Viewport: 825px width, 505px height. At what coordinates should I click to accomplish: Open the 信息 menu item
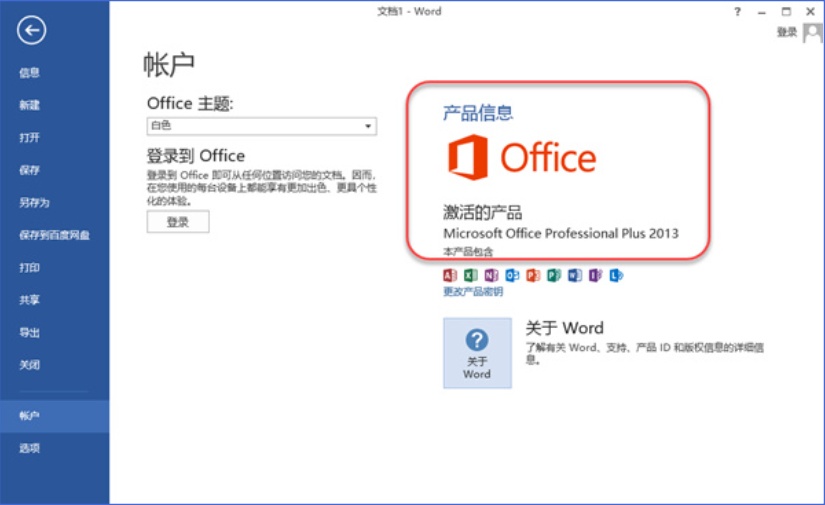pyautogui.click(x=29, y=73)
